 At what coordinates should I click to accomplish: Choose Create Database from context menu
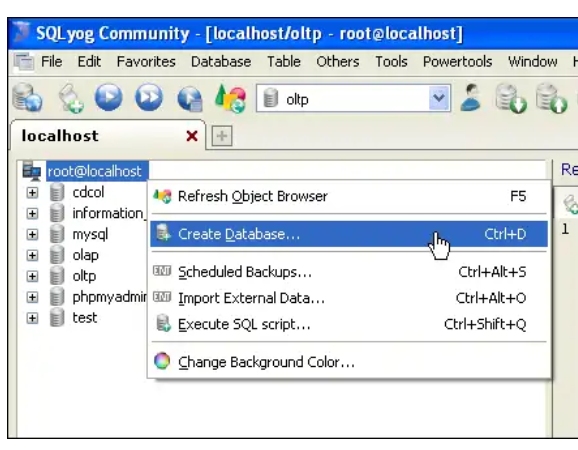(x=349, y=234)
